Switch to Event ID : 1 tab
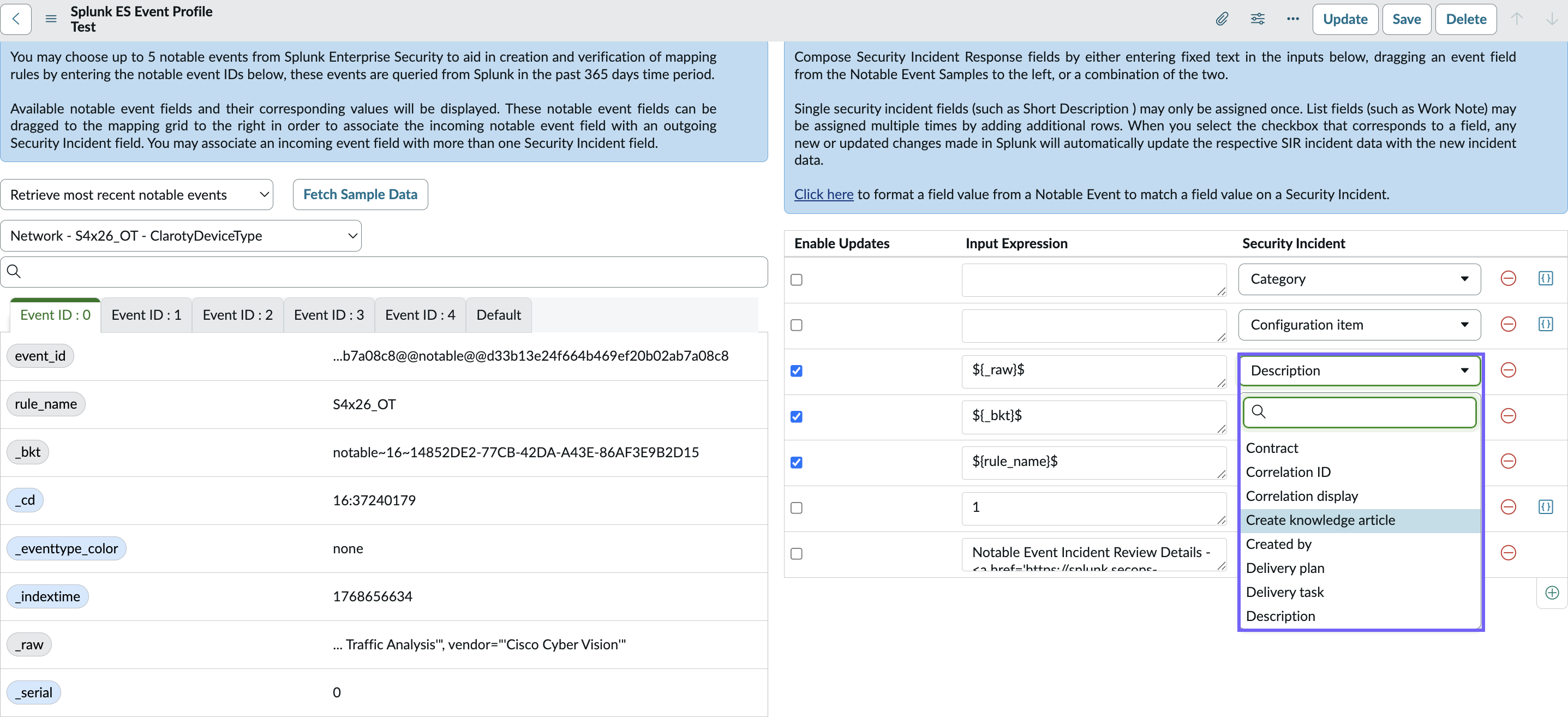Image resolution: width=1568 pixels, height=717 pixels. point(147,315)
